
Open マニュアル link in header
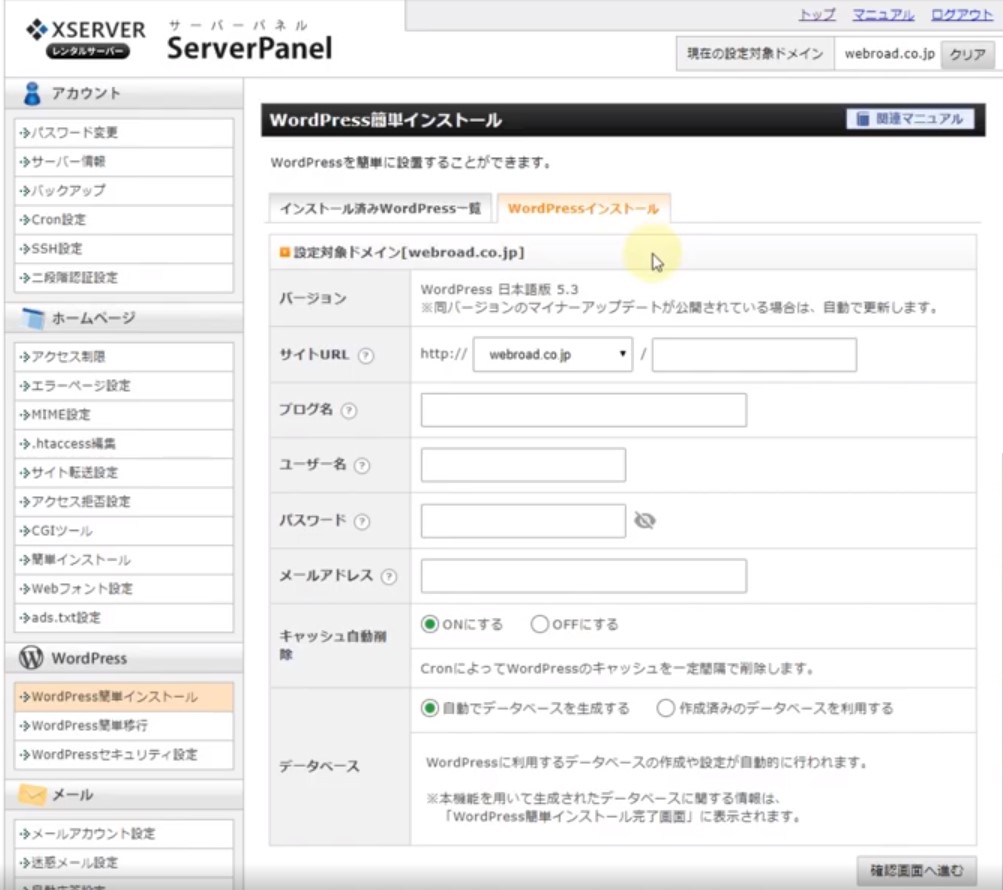click(x=883, y=15)
